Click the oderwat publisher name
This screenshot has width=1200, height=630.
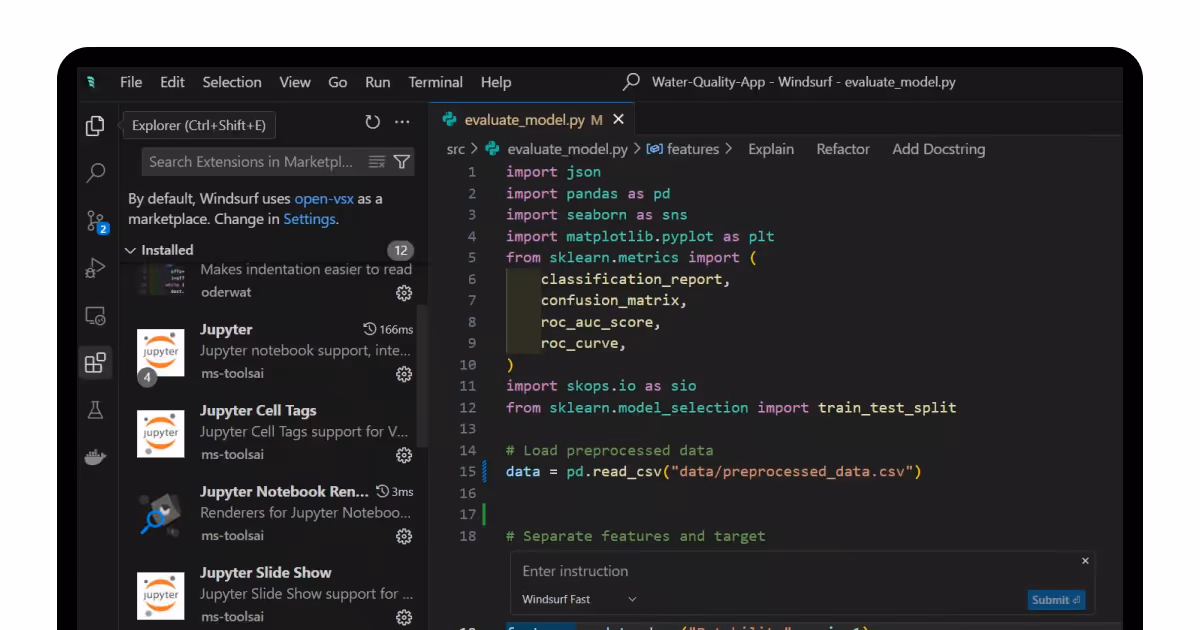[x=224, y=292]
